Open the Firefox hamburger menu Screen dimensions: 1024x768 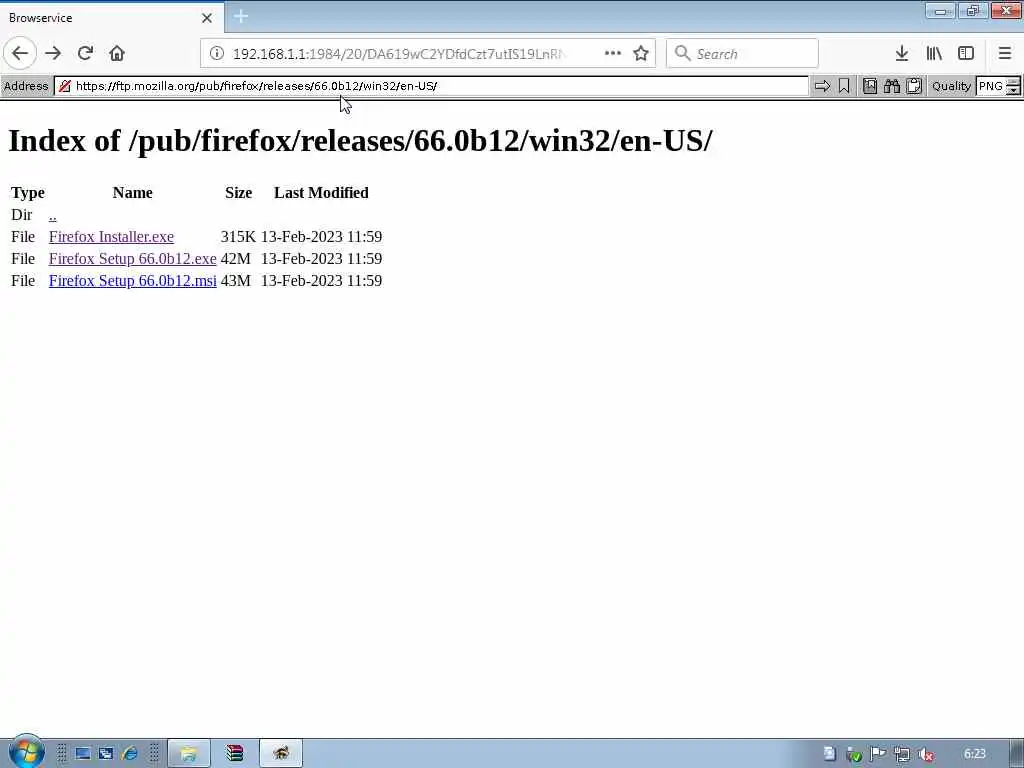click(1004, 54)
